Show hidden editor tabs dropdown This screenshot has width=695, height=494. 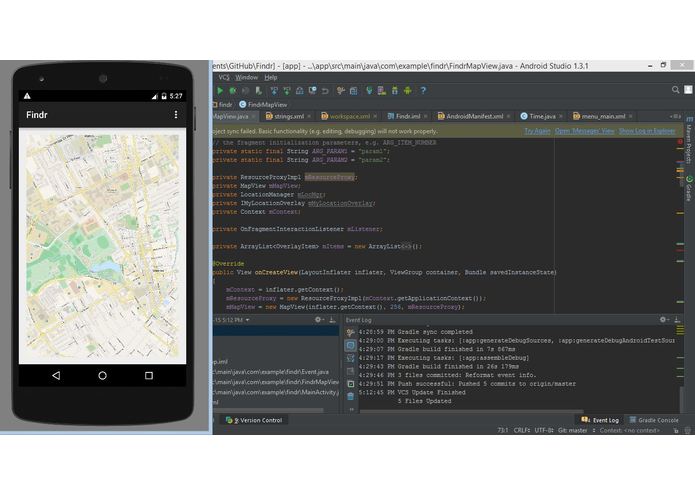tap(675, 116)
